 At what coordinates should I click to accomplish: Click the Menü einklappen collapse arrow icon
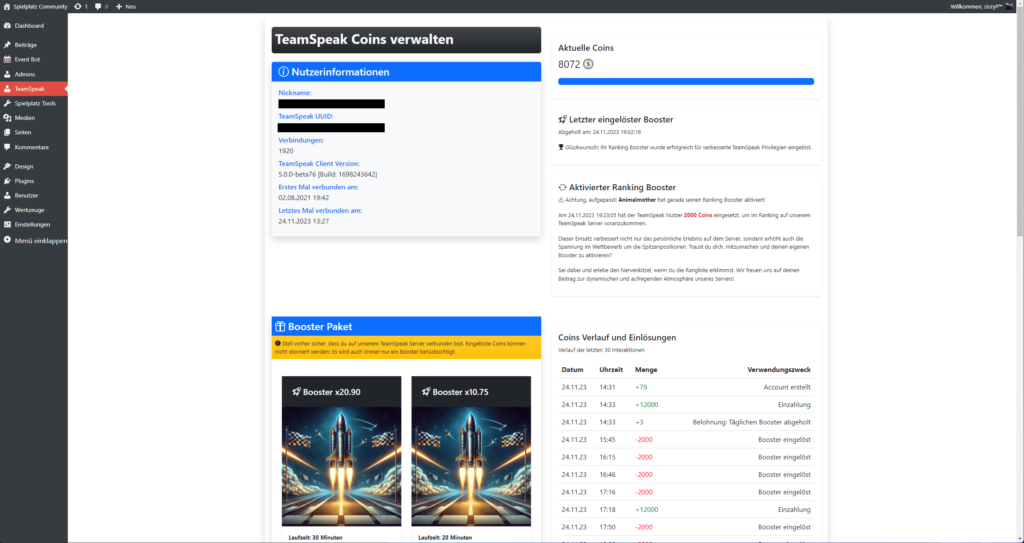(7, 240)
